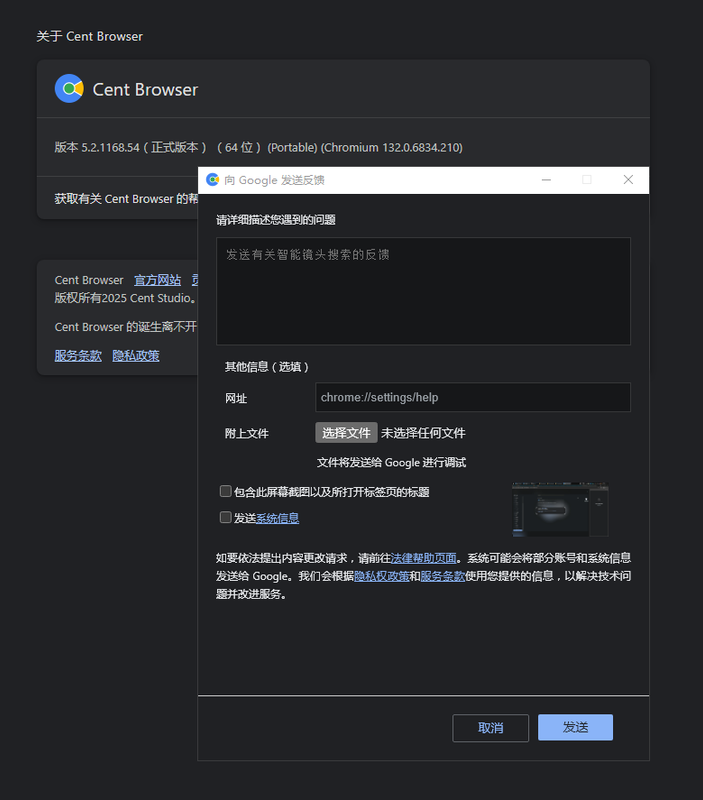Open the 法律帮助页面 link
This screenshot has width=703, height=800.
423,558
